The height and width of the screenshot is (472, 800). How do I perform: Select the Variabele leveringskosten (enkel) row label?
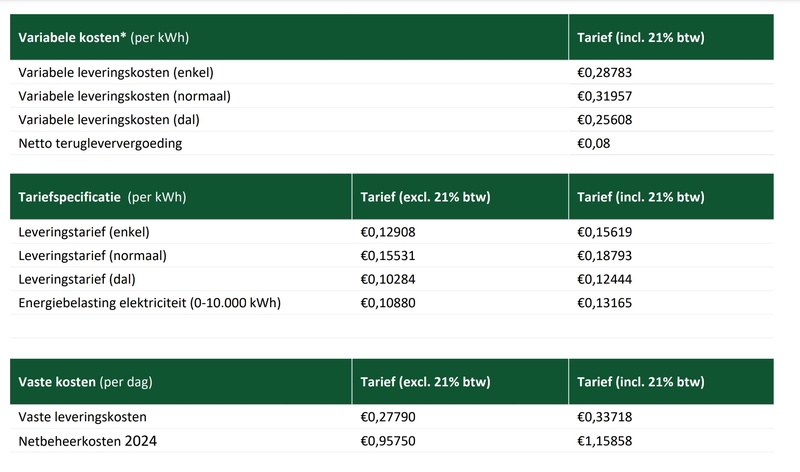(116, 73)
